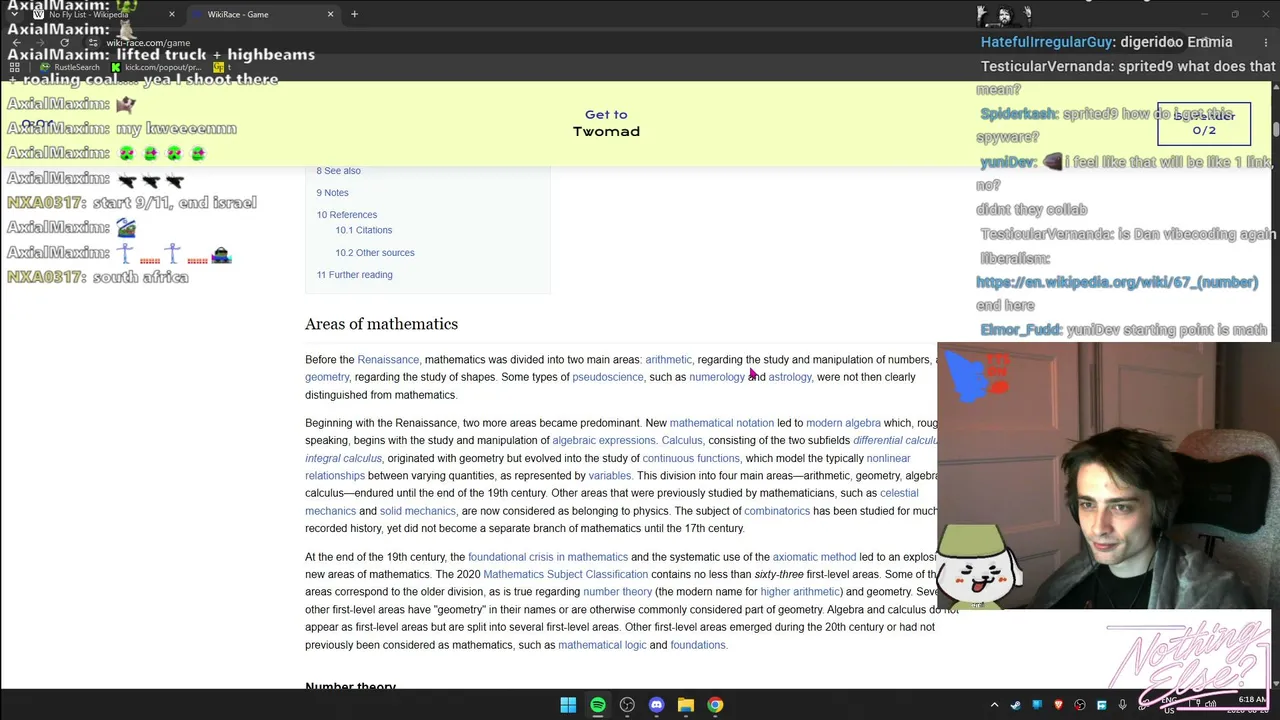Viewport: 1280px width, 720px height.
Task: Open Discord from the taskbar
Action: pos(656,705)
